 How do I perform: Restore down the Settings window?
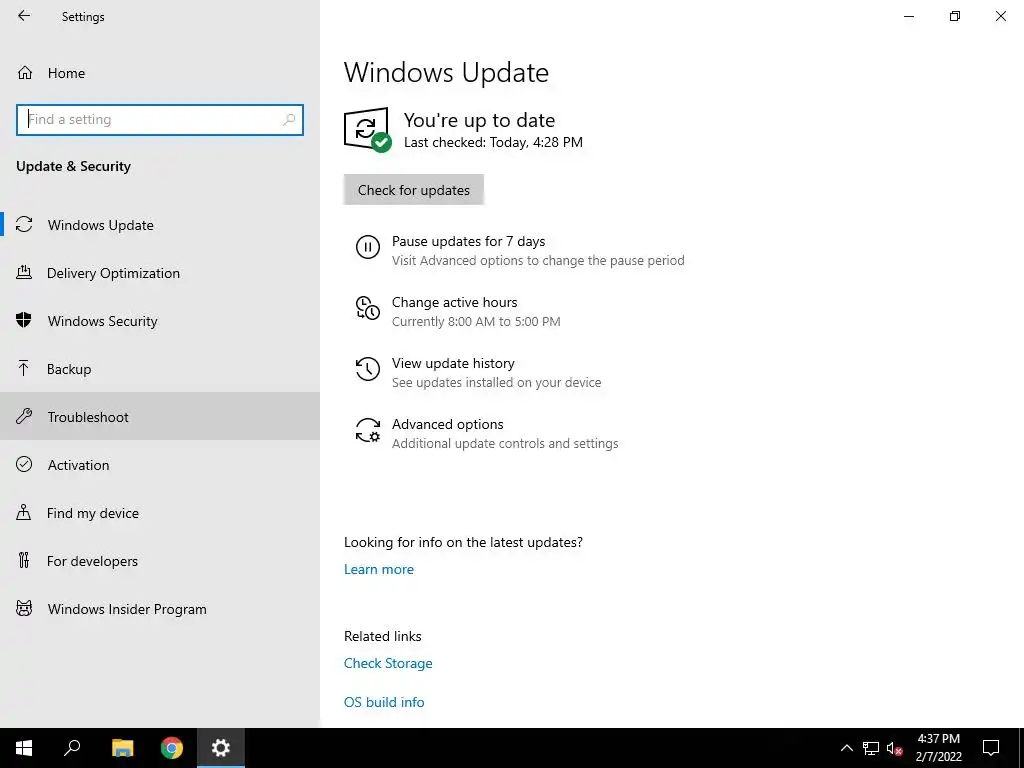tap(955, 16)
